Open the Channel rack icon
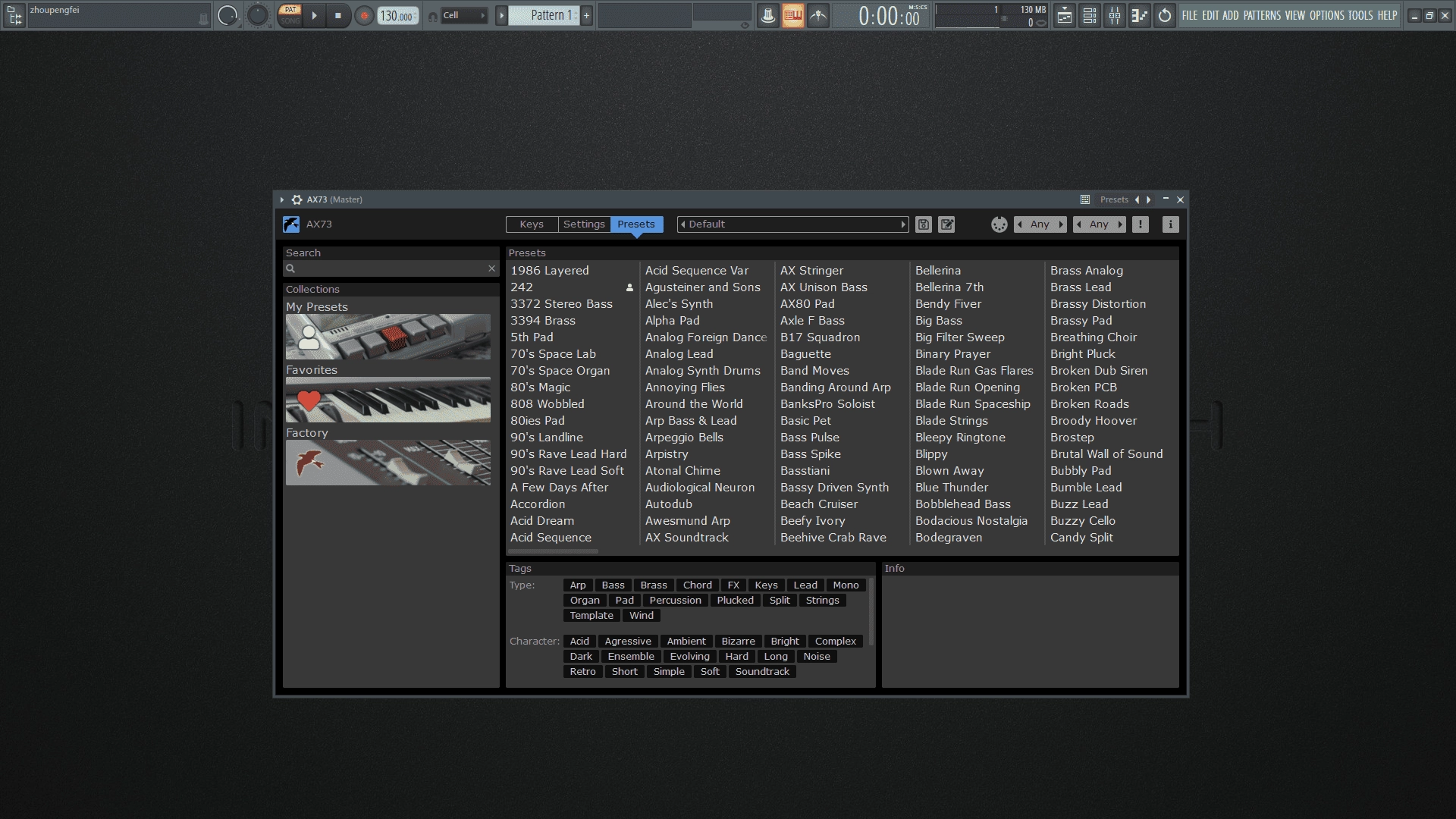Image resolution: width=1456 pixels, height=819 pixels. (x=1090, y=15)
